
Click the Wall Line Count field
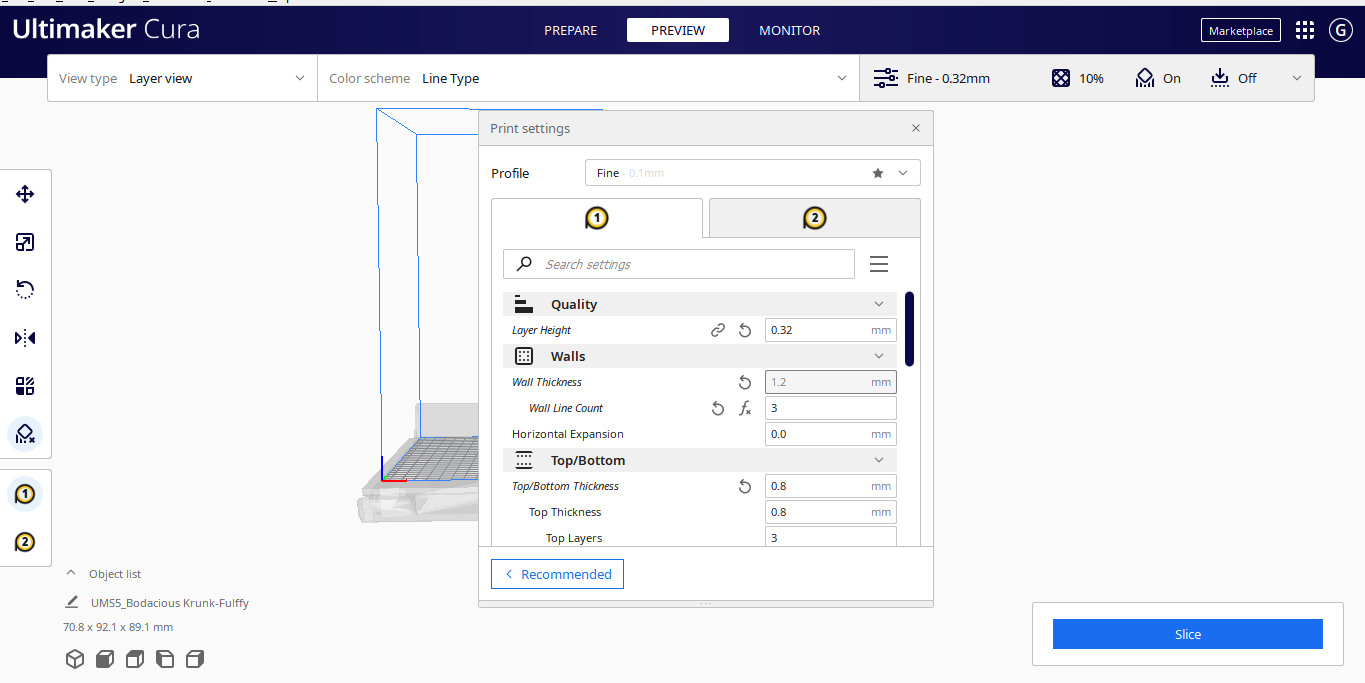(x=831, y=408)
